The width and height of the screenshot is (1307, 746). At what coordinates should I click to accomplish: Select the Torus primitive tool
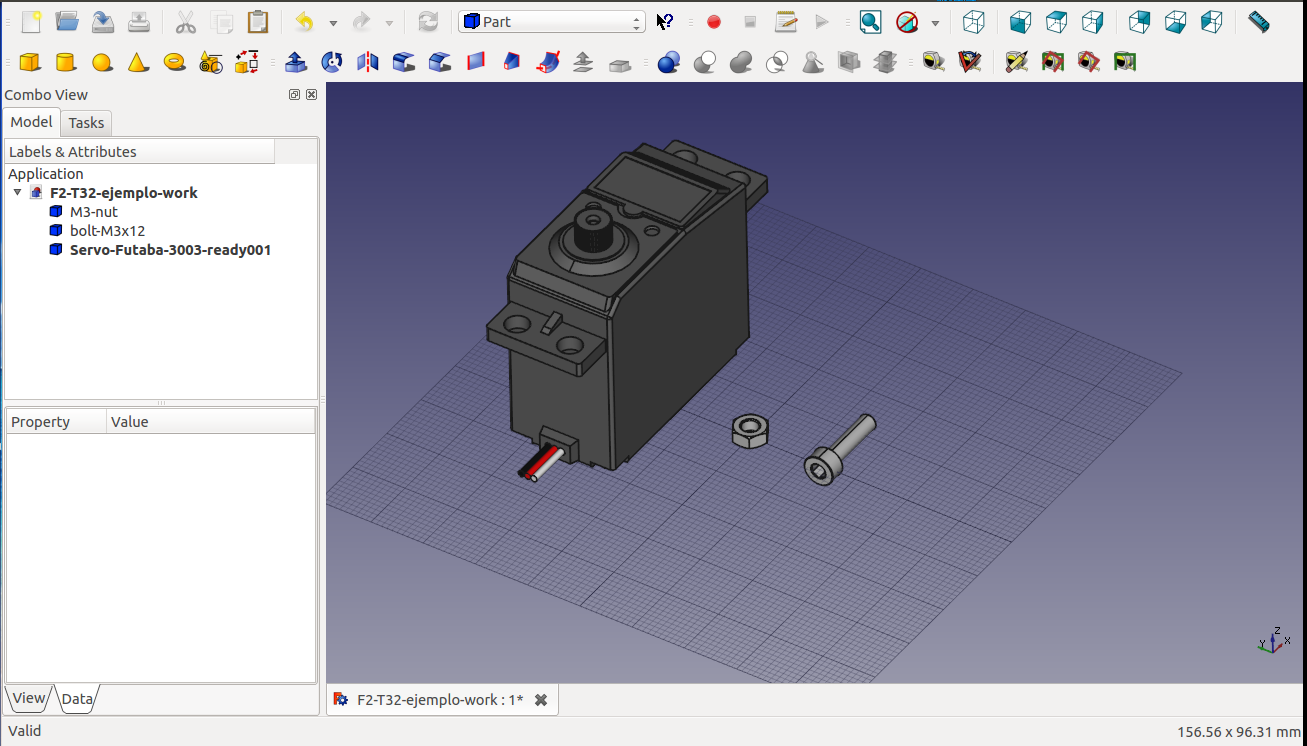pyautogui.click(x=174, y=63)
